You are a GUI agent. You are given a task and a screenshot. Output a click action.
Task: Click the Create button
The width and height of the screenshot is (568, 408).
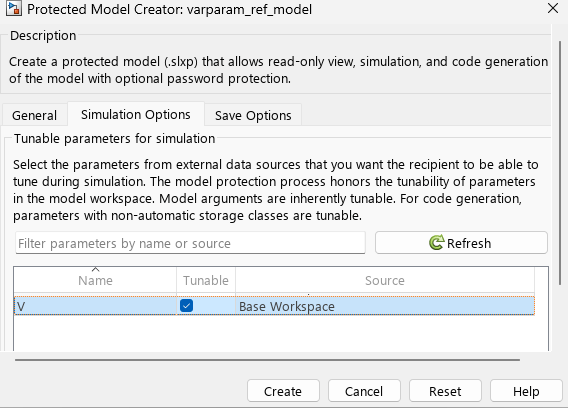click(x=283, y=391)
